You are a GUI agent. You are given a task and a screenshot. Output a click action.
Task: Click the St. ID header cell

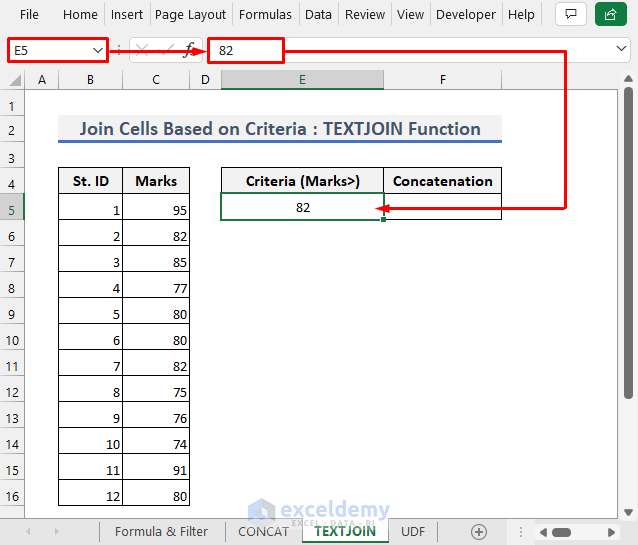tap(90, 181)
